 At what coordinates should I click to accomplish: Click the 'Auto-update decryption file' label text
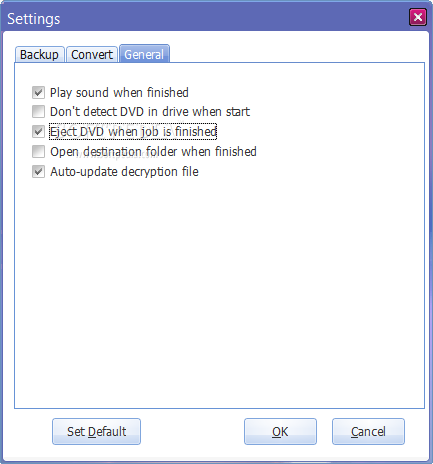[x=124, y=172]
